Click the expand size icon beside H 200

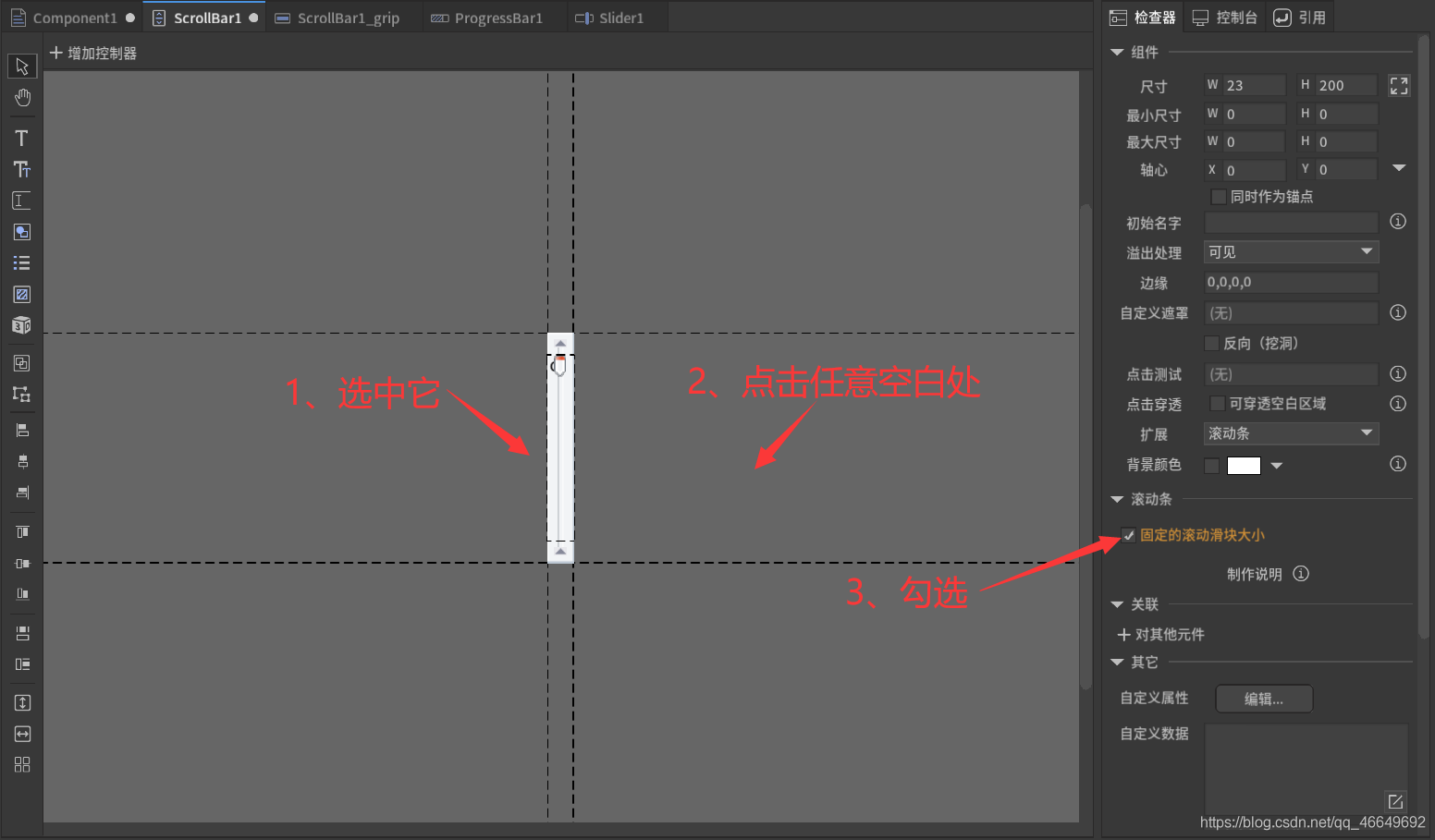[x=1399, y=86]
